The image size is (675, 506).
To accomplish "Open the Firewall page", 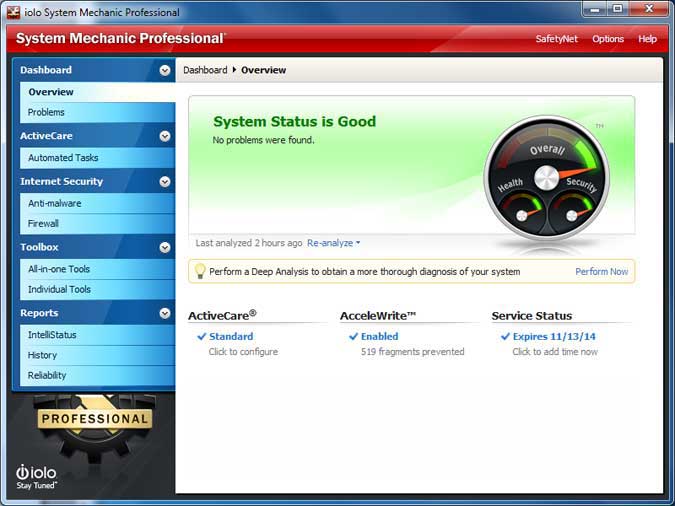I will [x=97, y=224].
